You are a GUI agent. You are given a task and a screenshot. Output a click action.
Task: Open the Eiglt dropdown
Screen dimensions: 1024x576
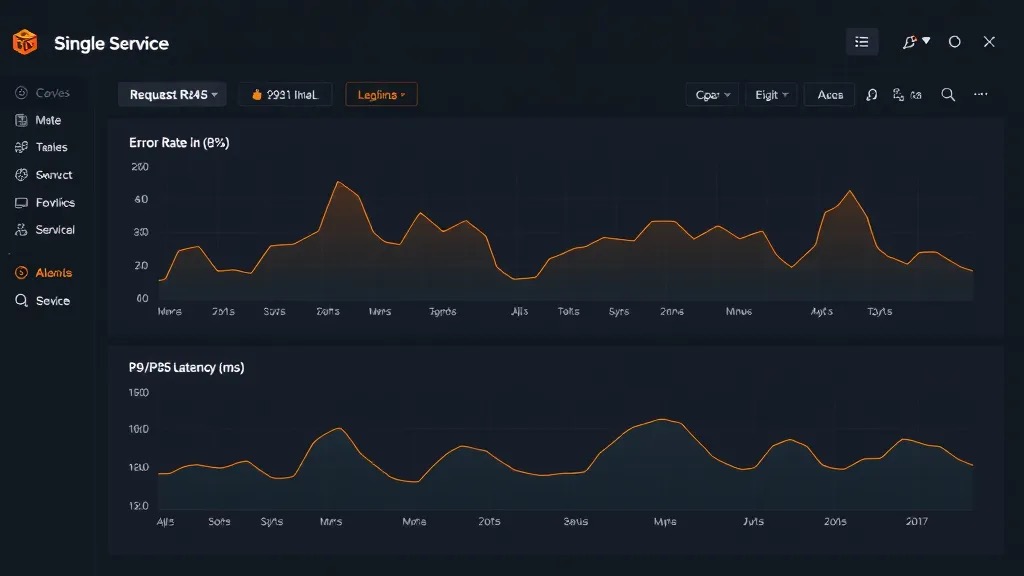(771, 95)
